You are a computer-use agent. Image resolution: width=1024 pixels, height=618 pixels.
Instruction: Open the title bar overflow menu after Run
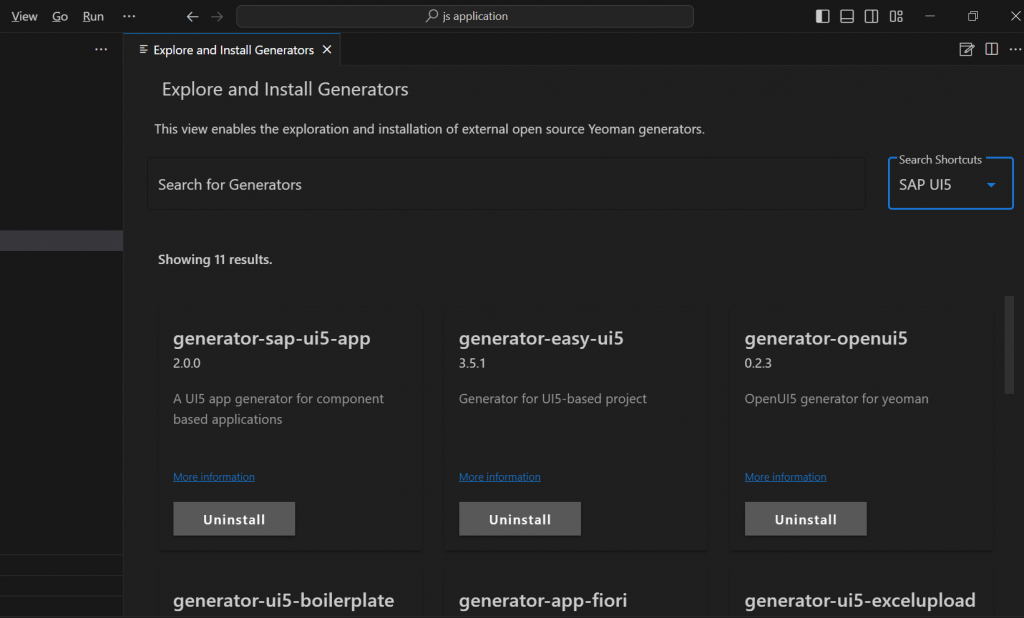pos(129,16)
